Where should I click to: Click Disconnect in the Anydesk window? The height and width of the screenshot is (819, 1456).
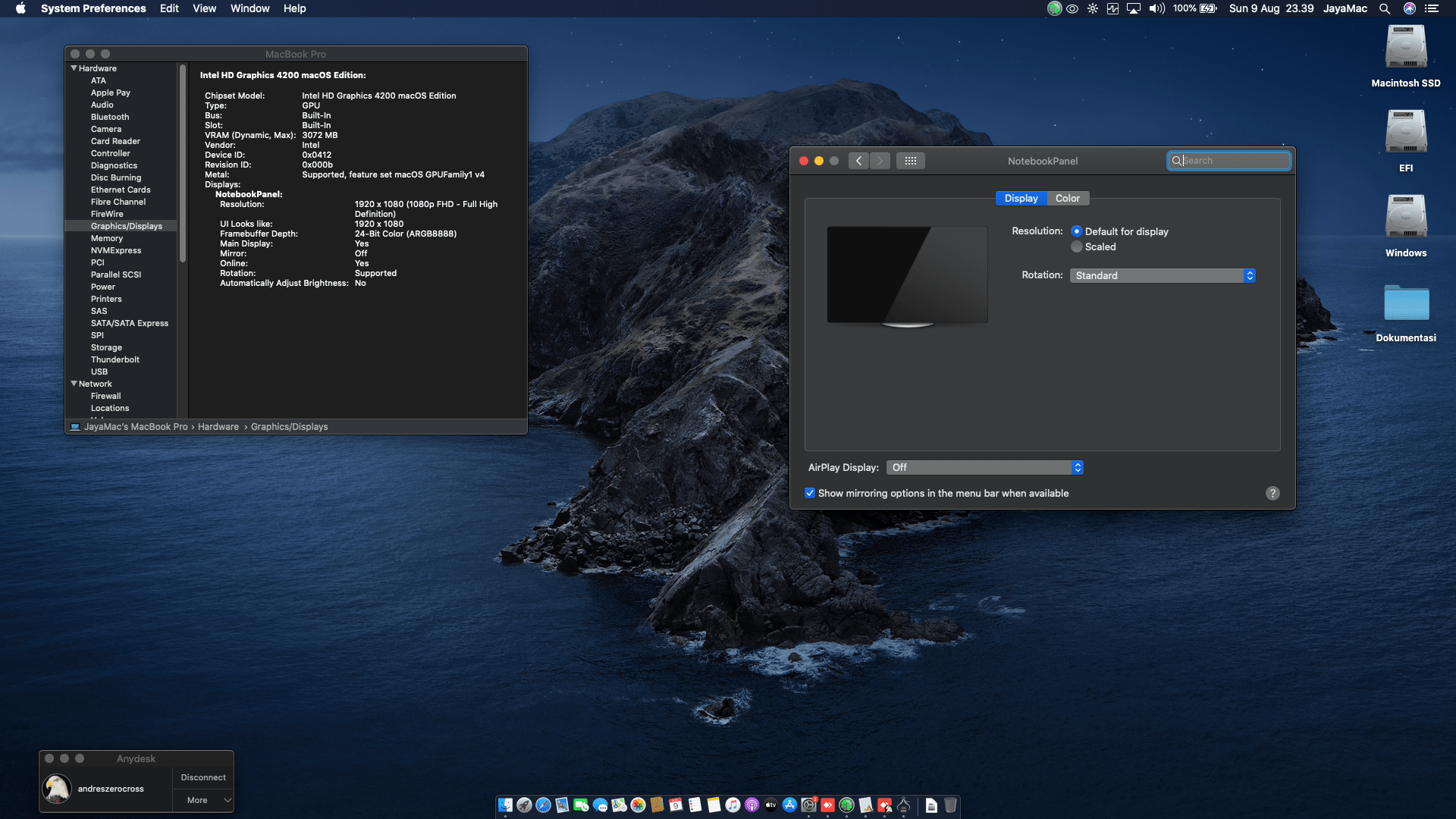[x=203, y=777]
